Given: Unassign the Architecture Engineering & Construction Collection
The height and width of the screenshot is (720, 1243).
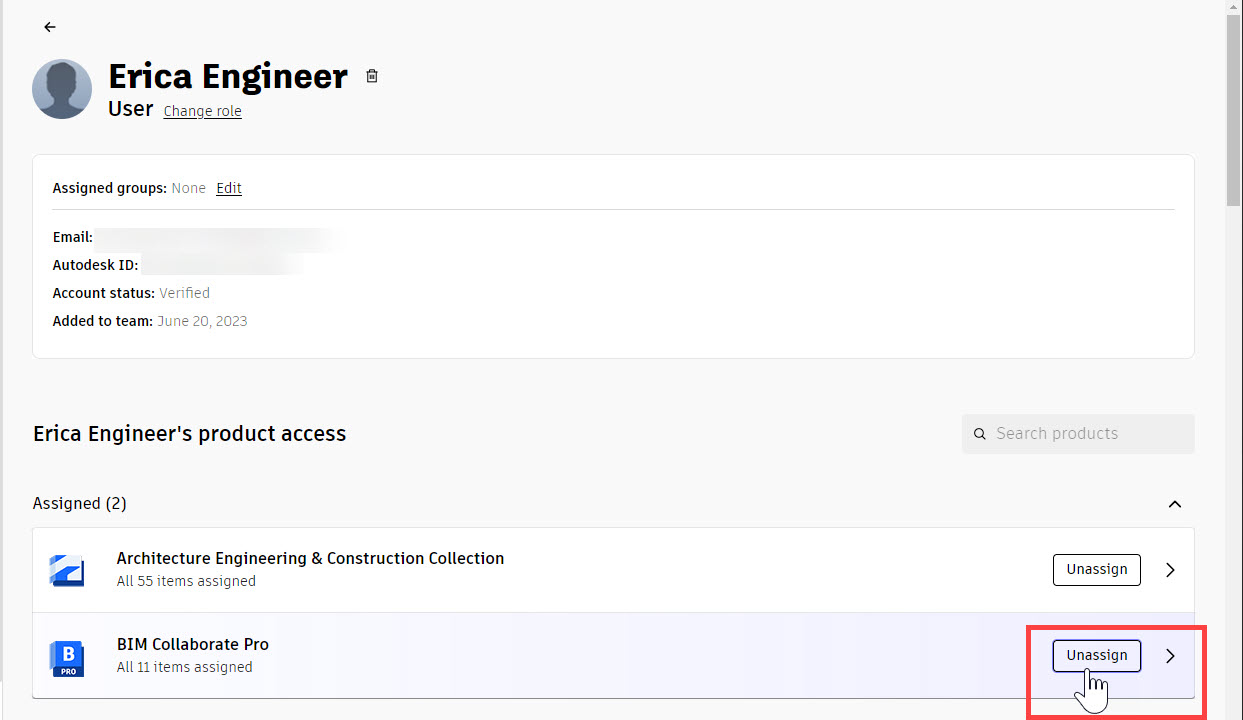Looking at the screenshot, I should click(x=1097, y=569).
